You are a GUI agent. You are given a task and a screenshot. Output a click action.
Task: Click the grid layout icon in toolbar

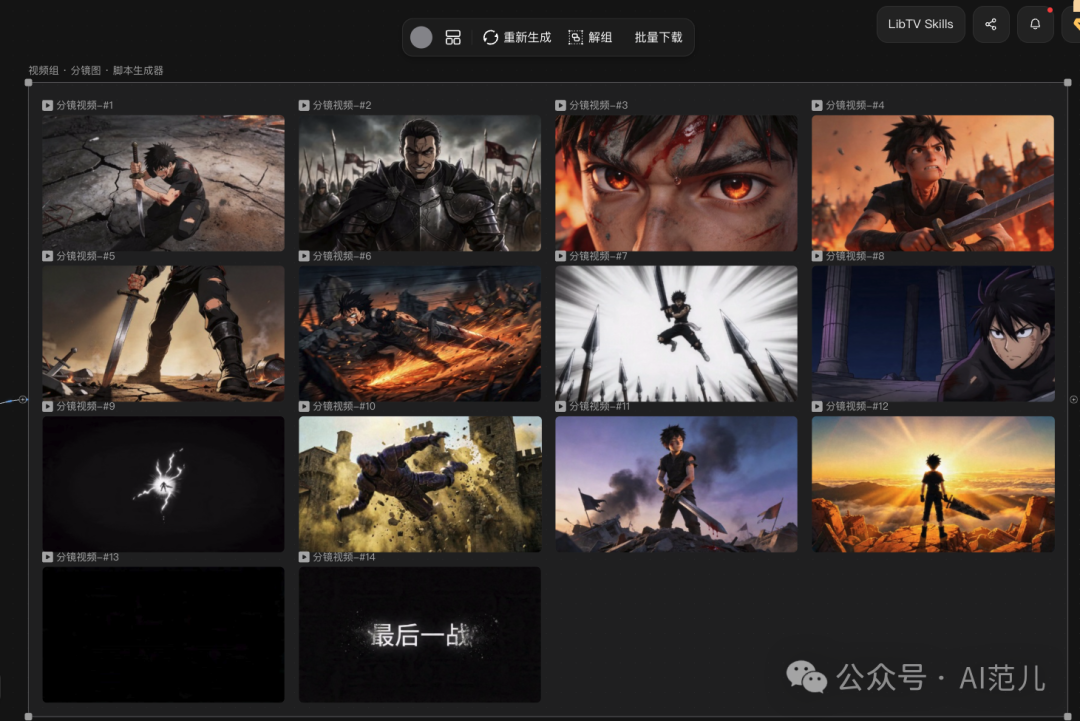tap(453, 37)
